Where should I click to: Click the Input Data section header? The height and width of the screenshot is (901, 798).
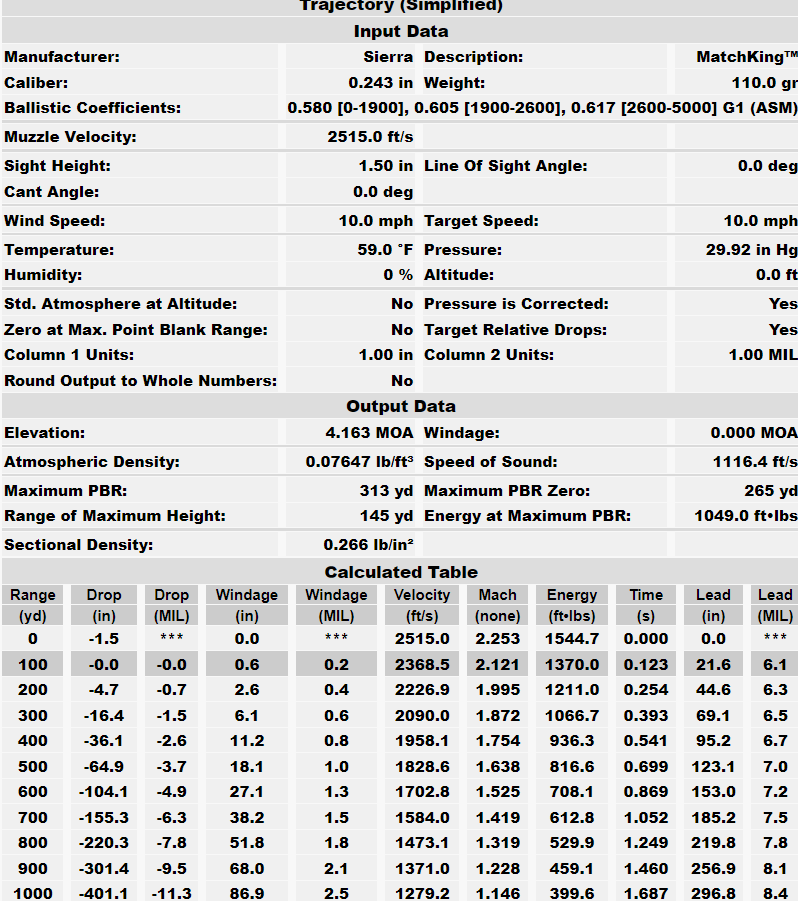pos(401,31)
